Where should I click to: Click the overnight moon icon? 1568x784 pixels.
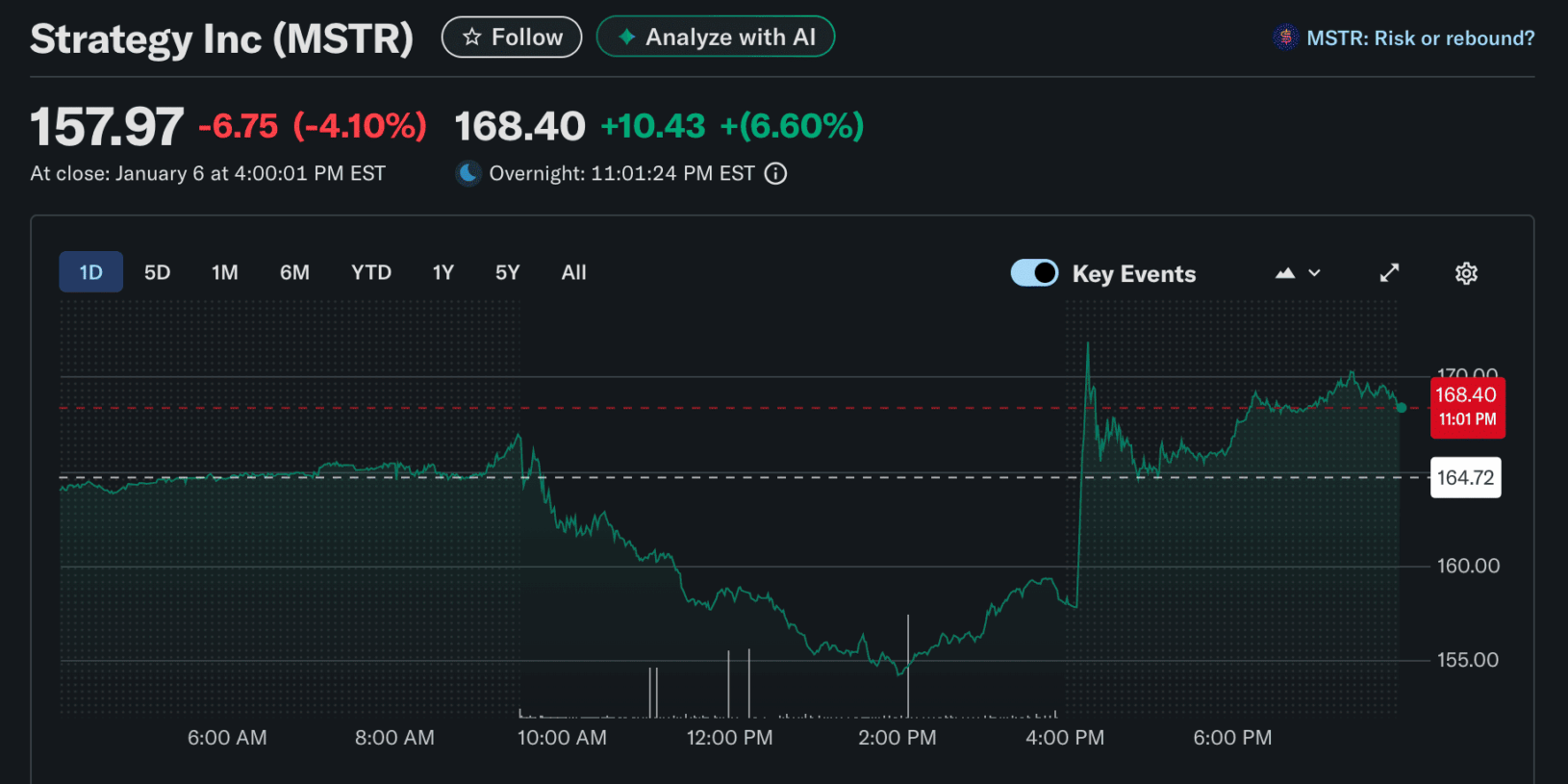(x=468, y=173)
